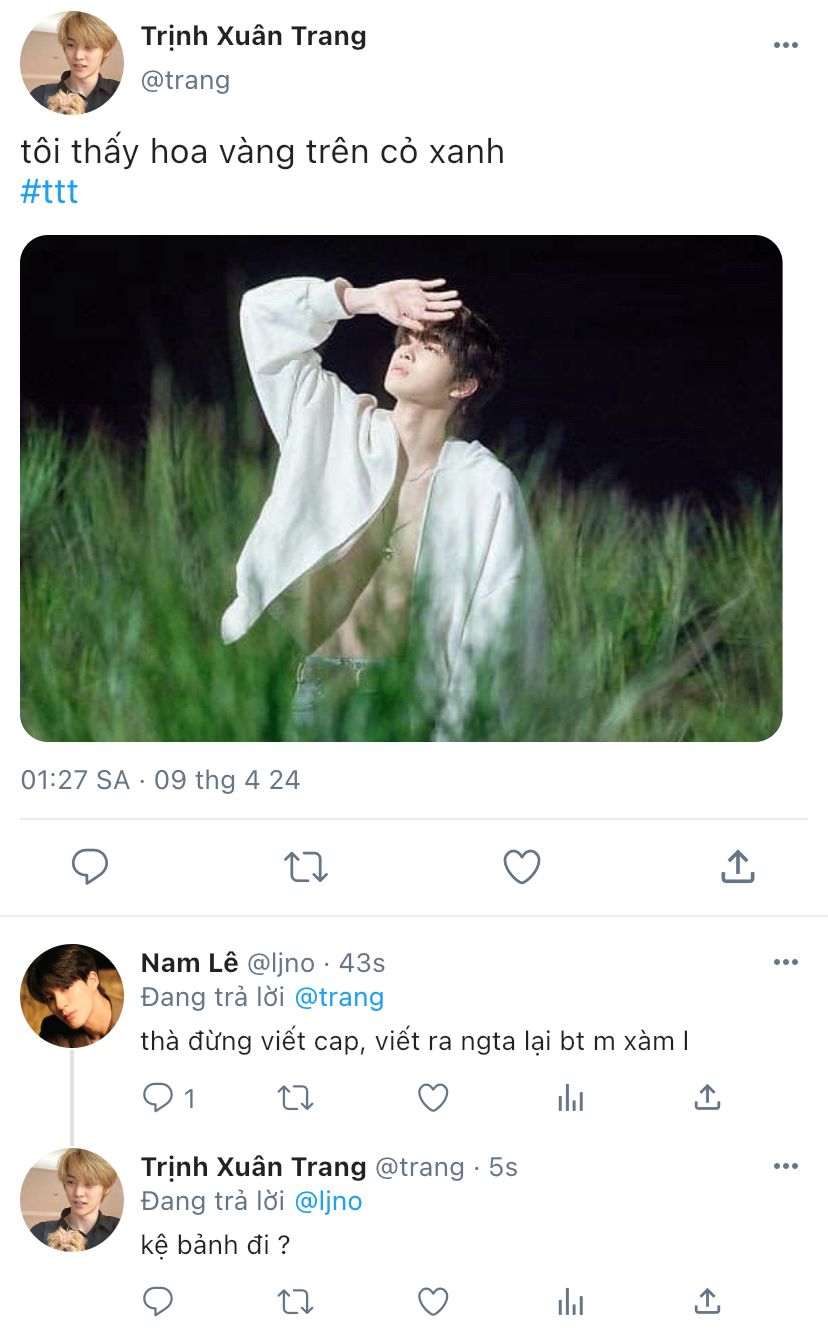The height and width of the screenshot is (1333, 828).
Task: Reply to Nam Lê's comment
Action: (x=158, y=1098)
